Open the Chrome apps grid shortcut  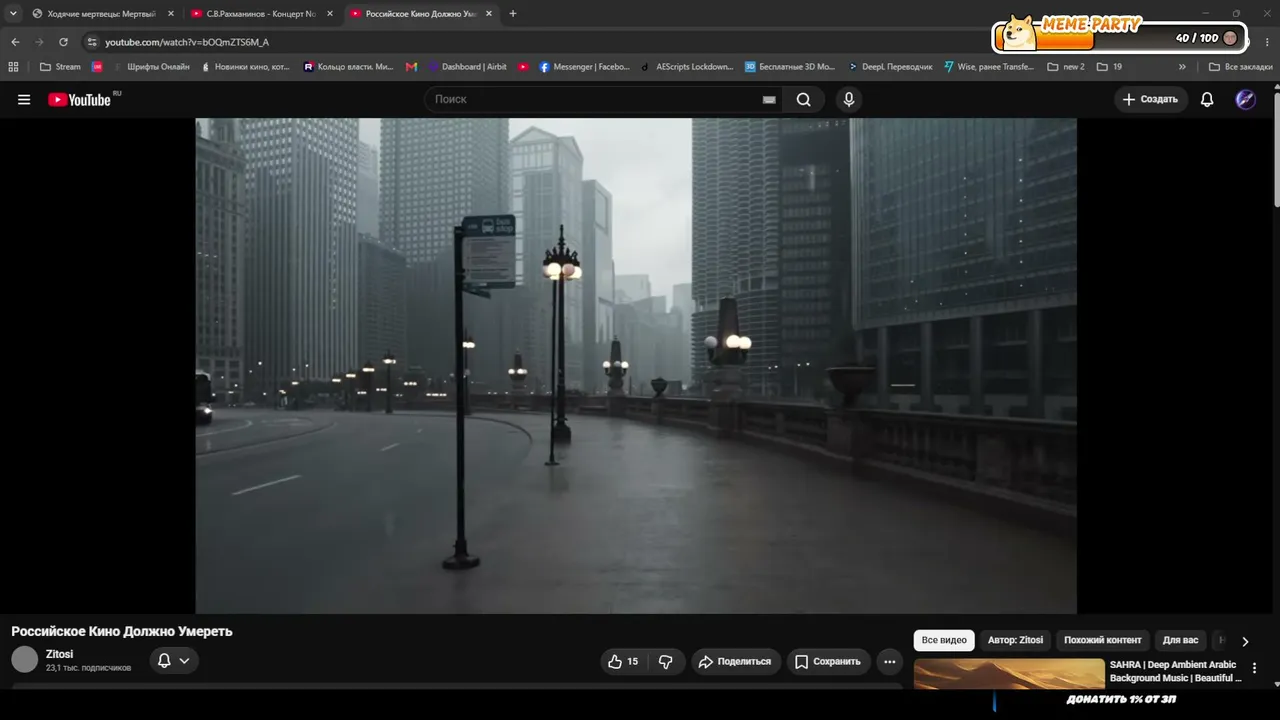click(13, 67)
